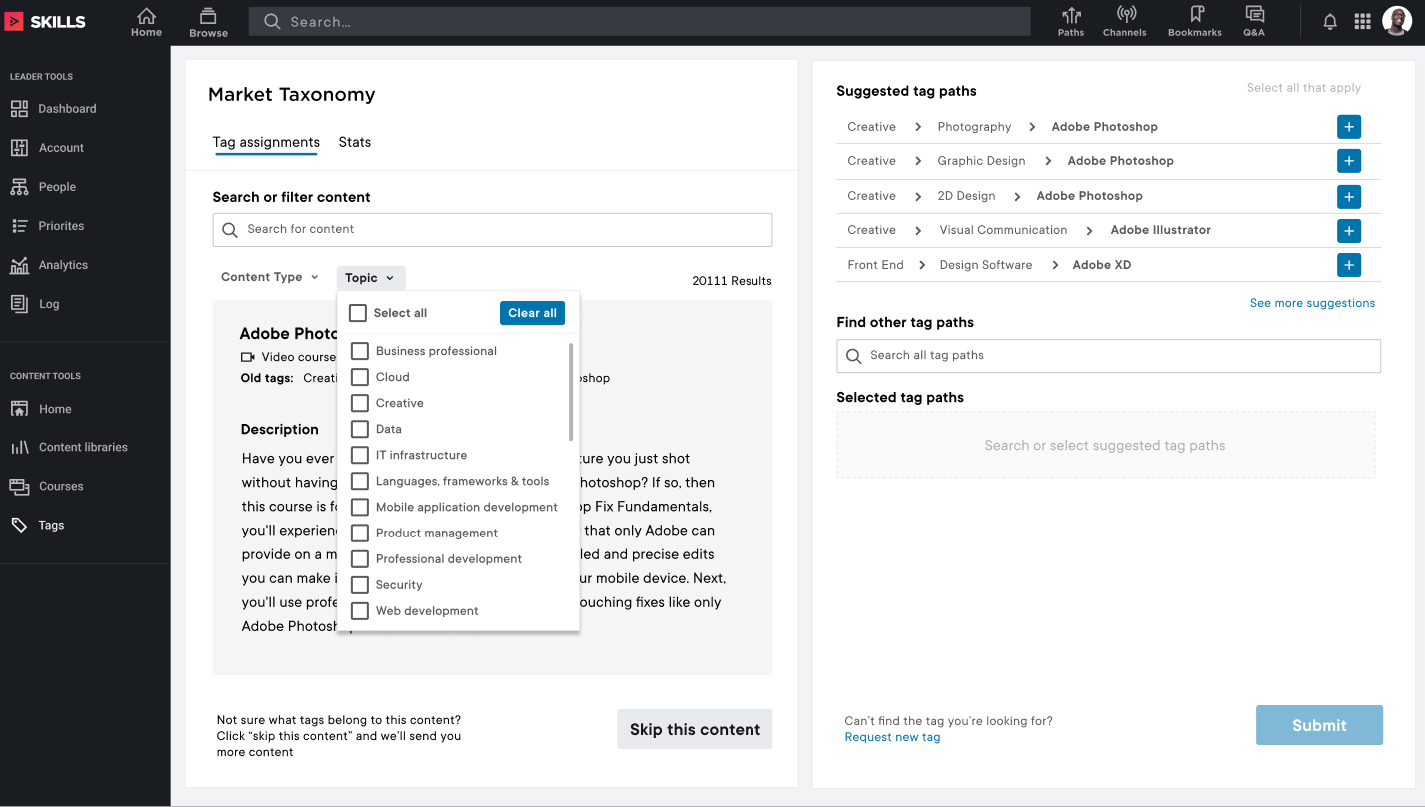Click Skip this content button
1425x807 pixels.
pyautogui.click(x=695, y=729)
